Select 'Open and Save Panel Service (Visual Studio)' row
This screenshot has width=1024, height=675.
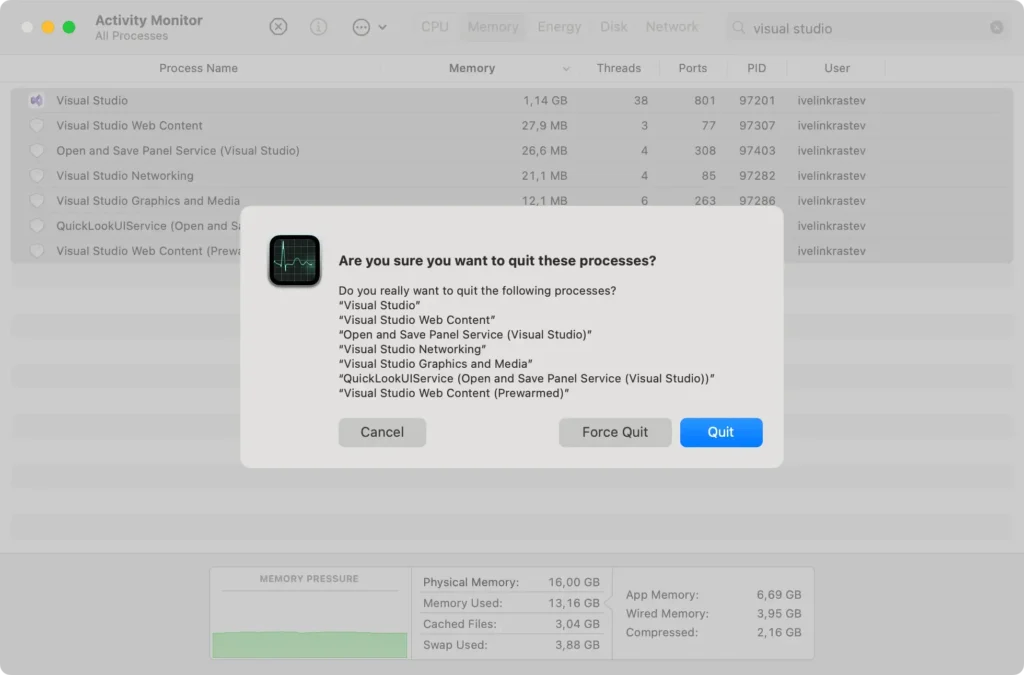click(512, 150)
